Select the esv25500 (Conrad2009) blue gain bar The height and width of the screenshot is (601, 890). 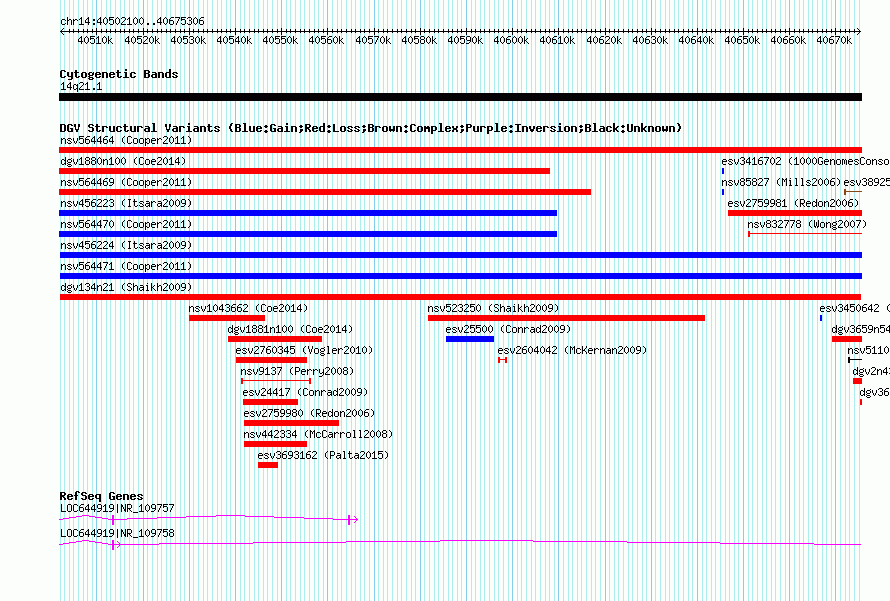pos(470,339)
